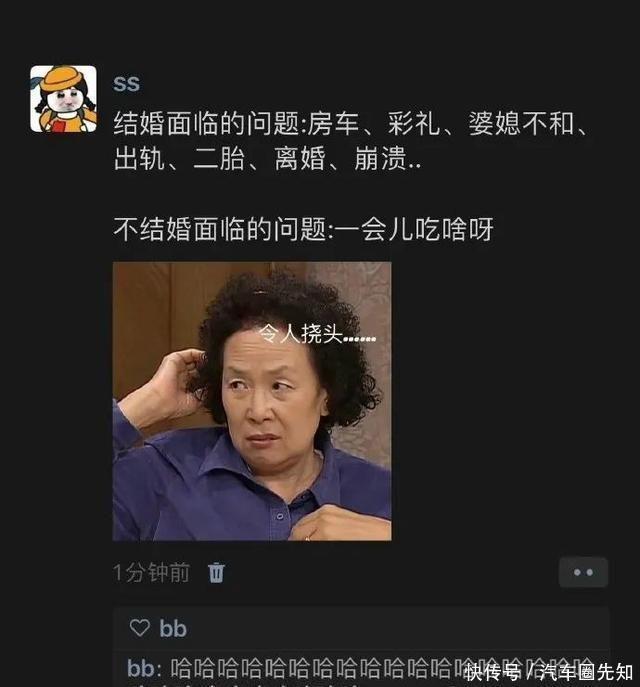Click the 快传号 watermark text
The width and height of the screenshot is (640, 687).
492,672
